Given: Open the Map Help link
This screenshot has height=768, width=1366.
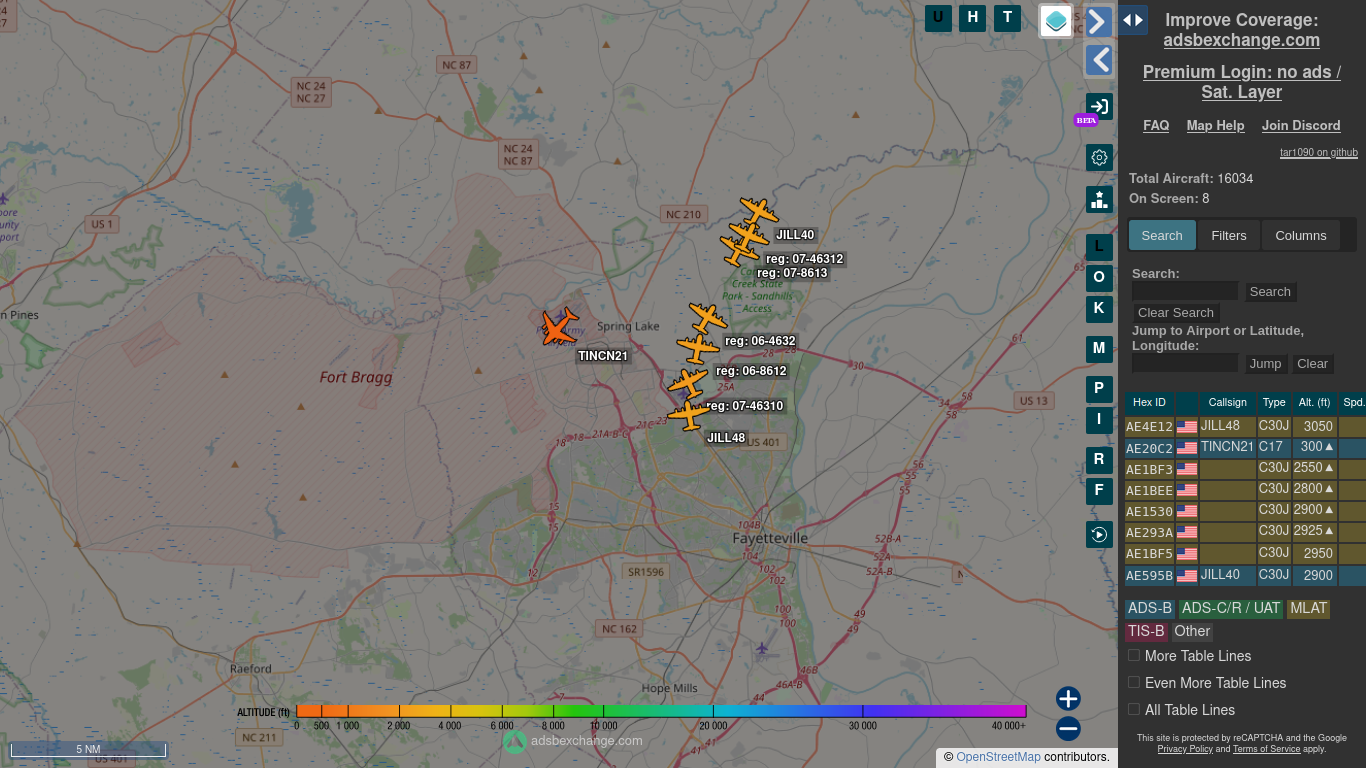Looking at the screenshot, I should [x=1215, y=125].
